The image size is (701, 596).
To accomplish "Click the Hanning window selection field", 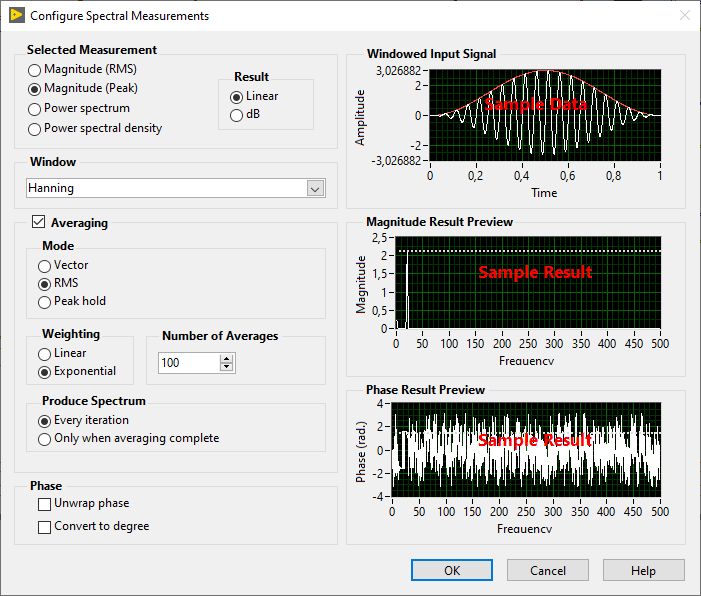I will 176,188.
